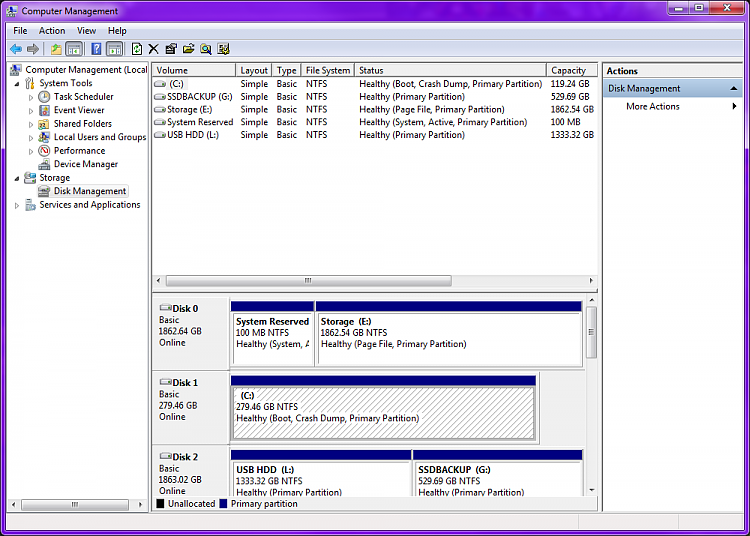Sort by the File System column header

click(328, 70)
